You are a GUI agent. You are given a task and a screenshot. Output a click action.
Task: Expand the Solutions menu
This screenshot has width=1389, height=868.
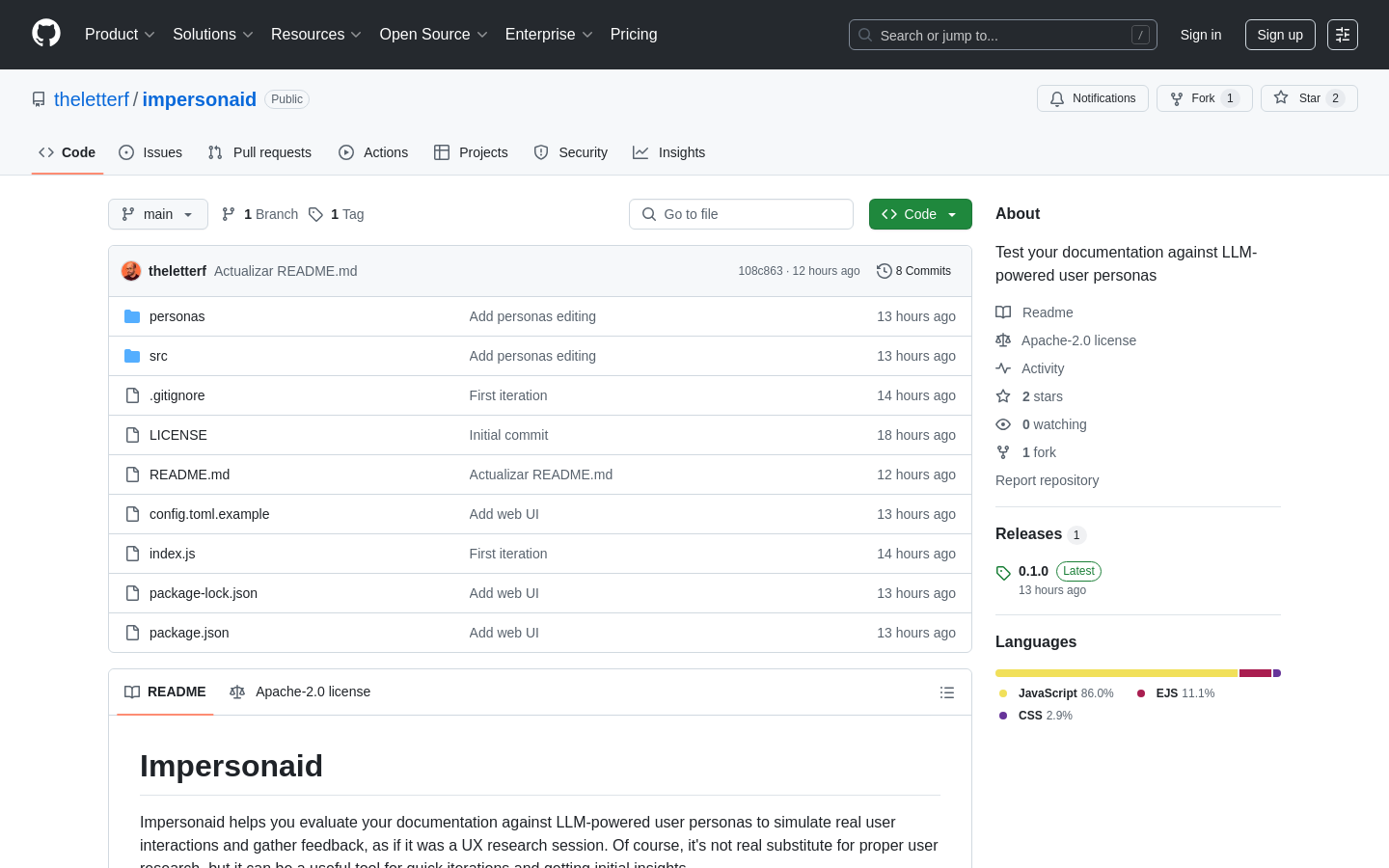212,35
